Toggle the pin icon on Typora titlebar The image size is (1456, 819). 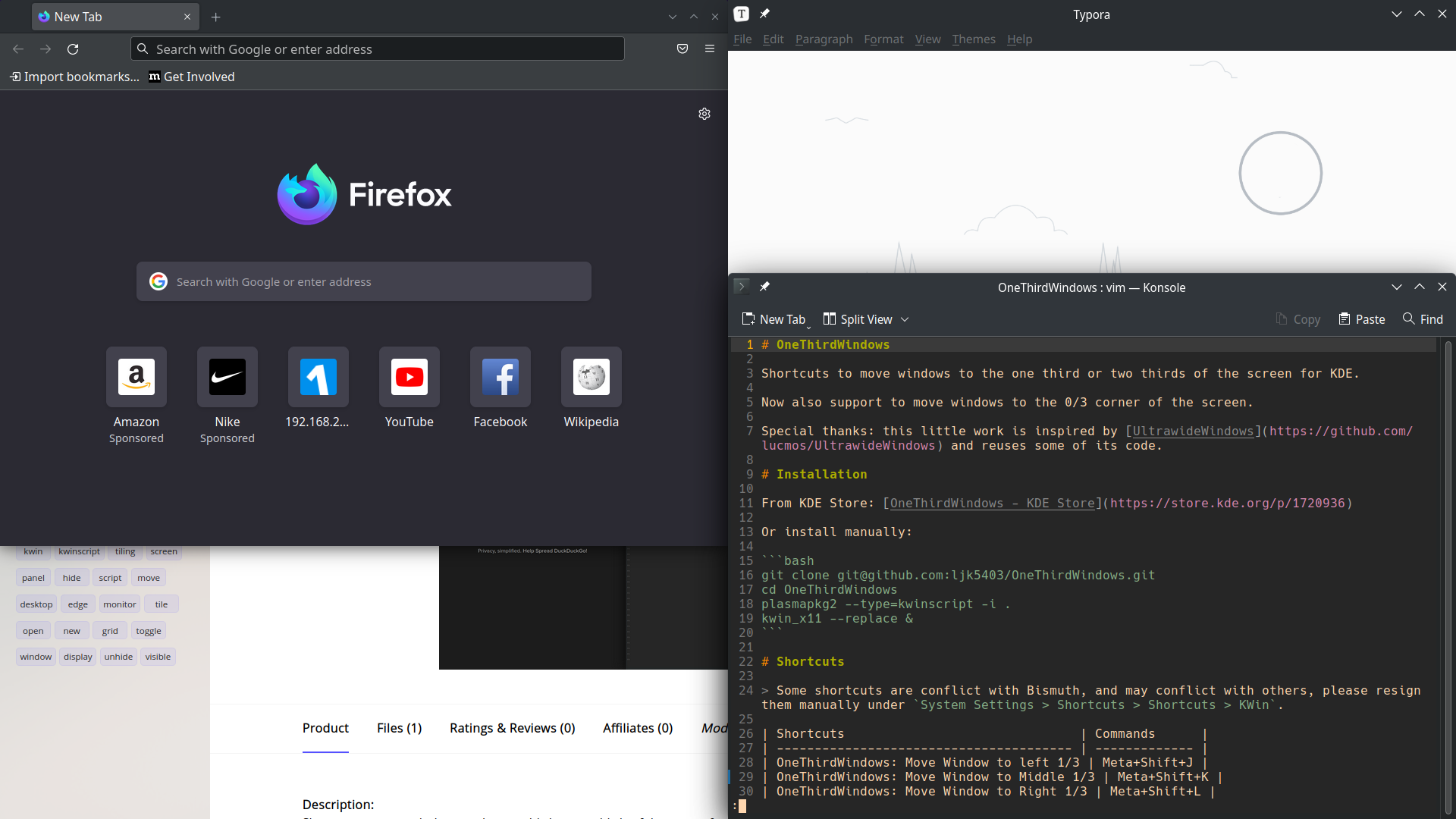[x=764, y=14]
